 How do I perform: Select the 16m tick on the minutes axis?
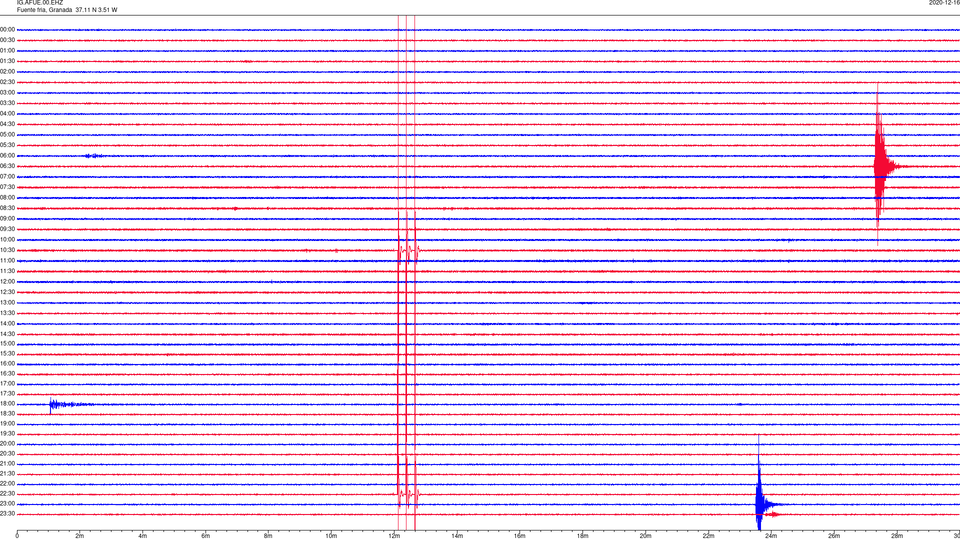(x=520, y=536)
